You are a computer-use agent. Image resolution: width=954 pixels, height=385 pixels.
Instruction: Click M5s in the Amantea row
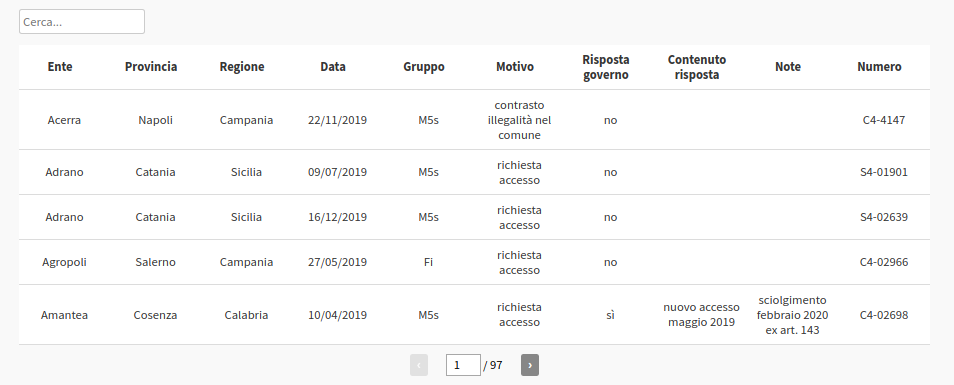pyautogui.click(x=428, y=315)
